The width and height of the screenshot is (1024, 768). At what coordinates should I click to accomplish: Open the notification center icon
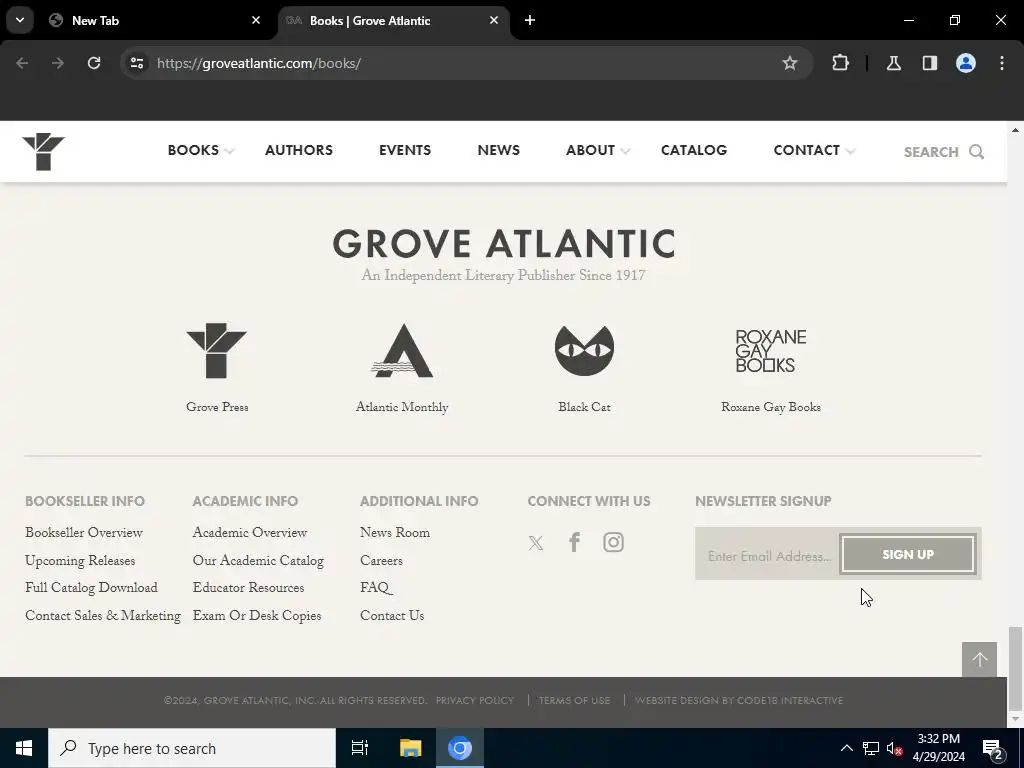[993, 748]
